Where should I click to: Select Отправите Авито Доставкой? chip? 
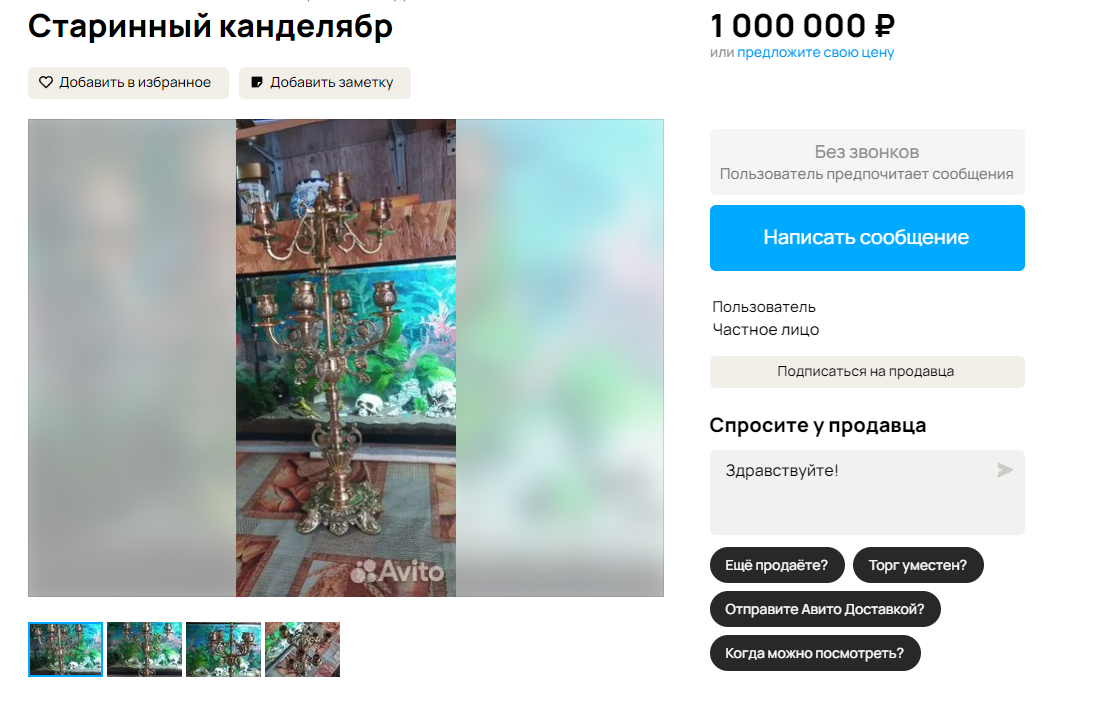pos(825,609)
